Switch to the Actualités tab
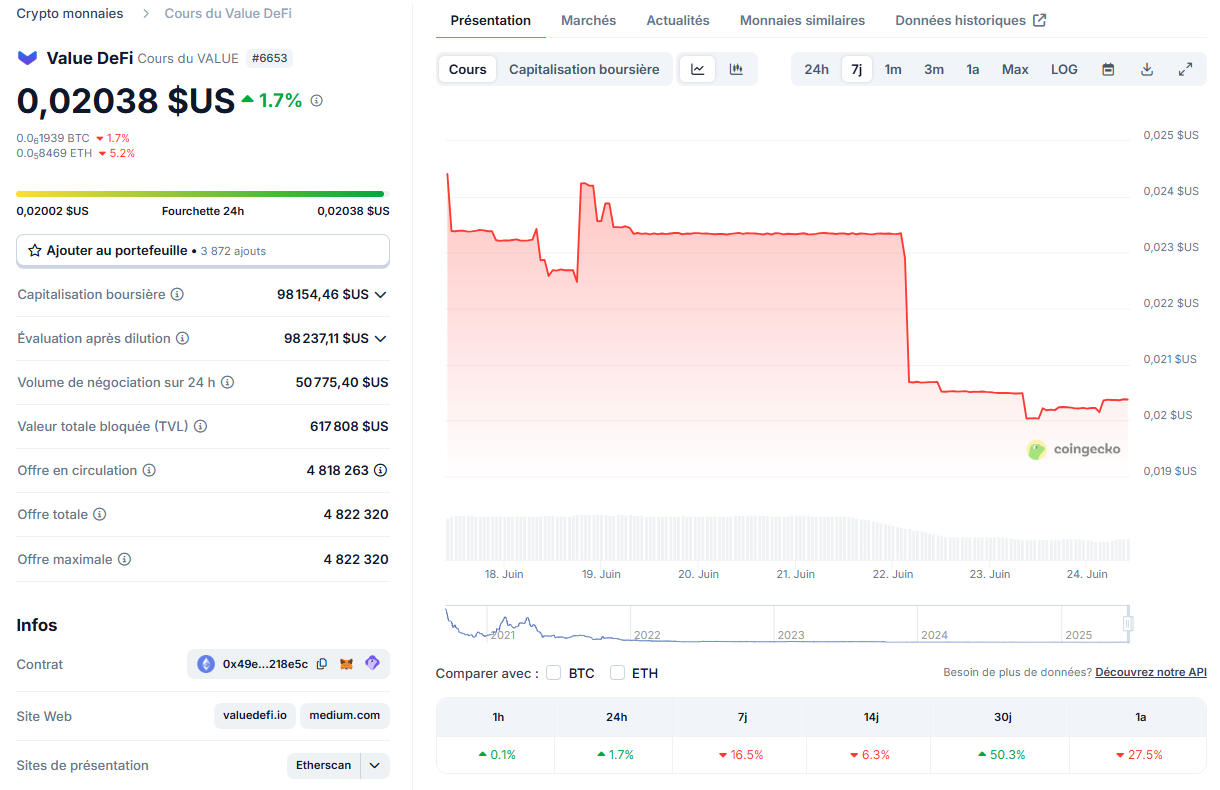Viewport: 1220px width, 790px height. click(x=678, y=20)
